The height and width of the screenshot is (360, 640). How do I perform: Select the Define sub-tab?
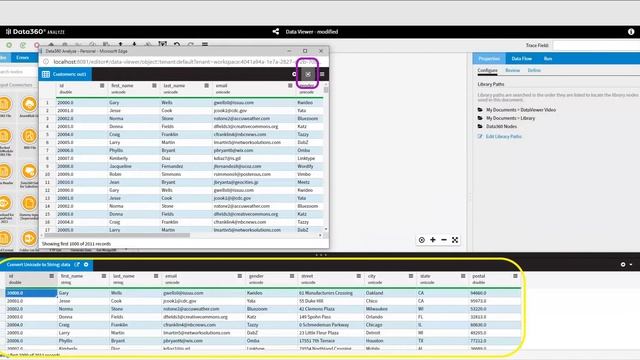(x=534, y=70)
